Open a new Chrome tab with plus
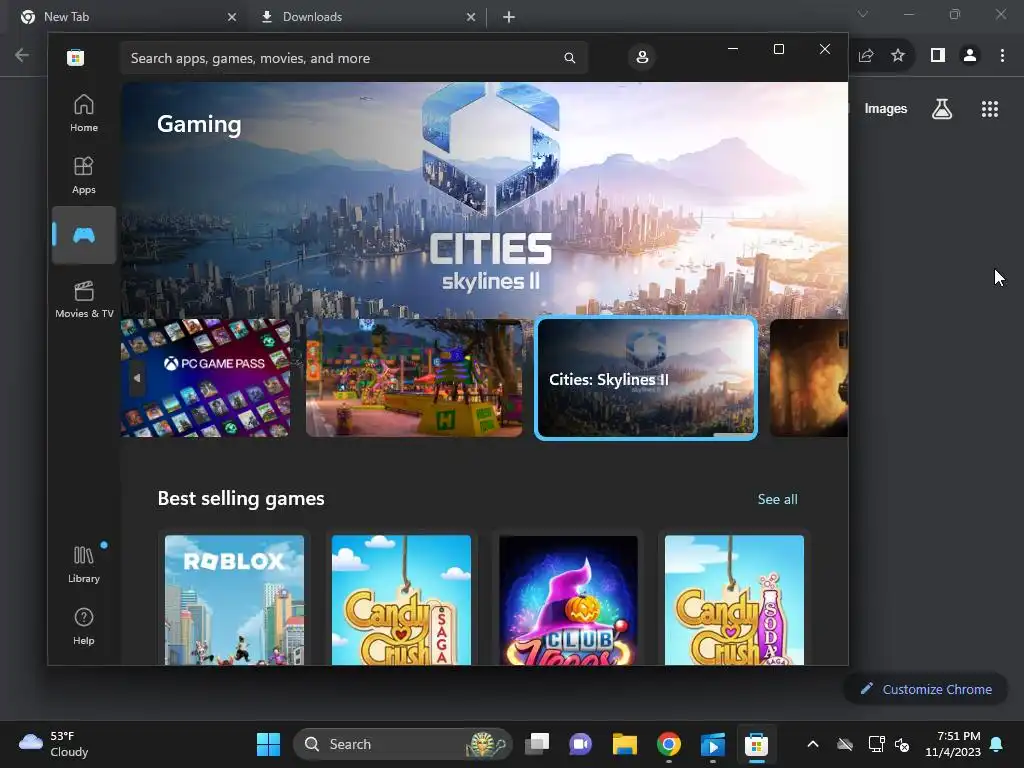 pyautogui.click(x=509, y=17)
